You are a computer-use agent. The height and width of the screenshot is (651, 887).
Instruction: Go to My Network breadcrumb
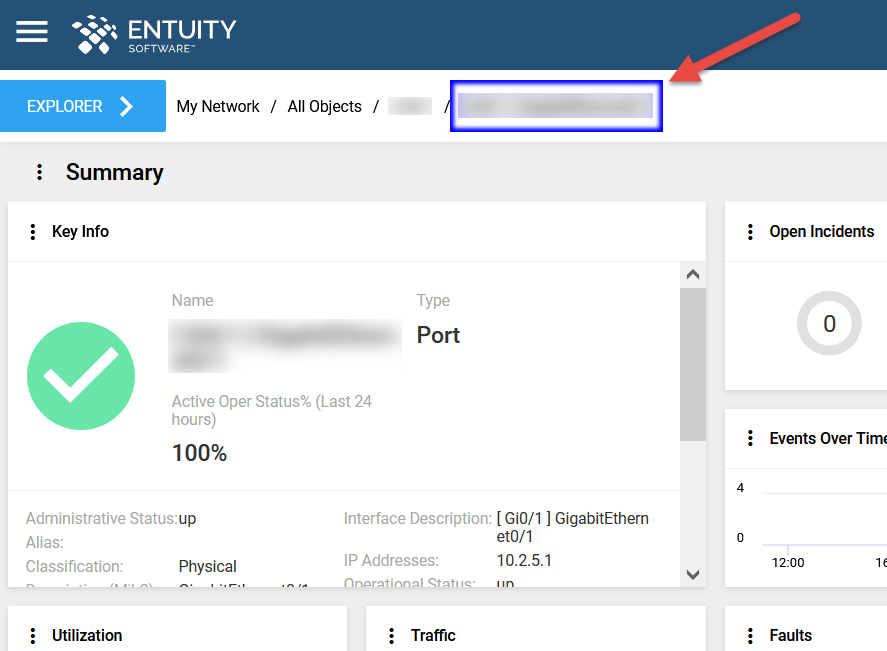coord(218,106)
